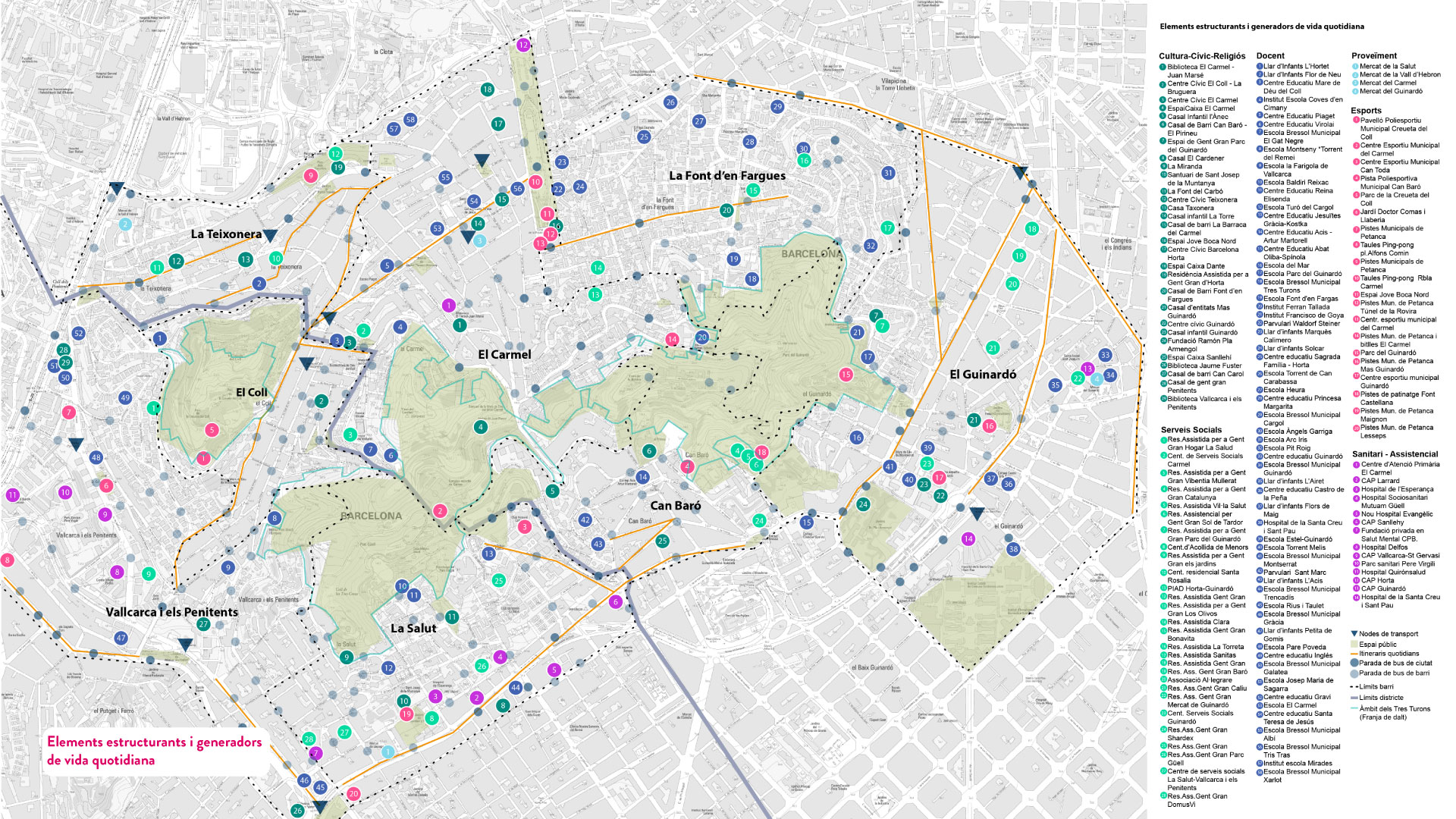Viewport: 1456px width, 819px height.
Task: Click blue school marker 52
Action: pos(78,333)
